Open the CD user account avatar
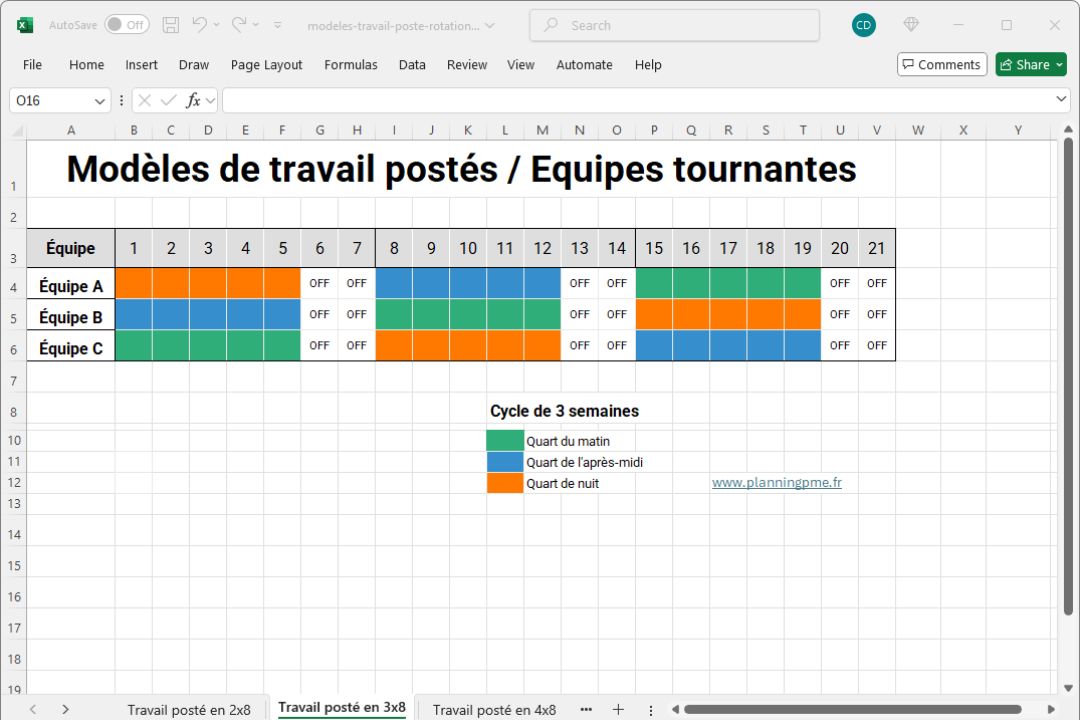Viewport: 1080px width, 720px height. [x=864, y=25]
